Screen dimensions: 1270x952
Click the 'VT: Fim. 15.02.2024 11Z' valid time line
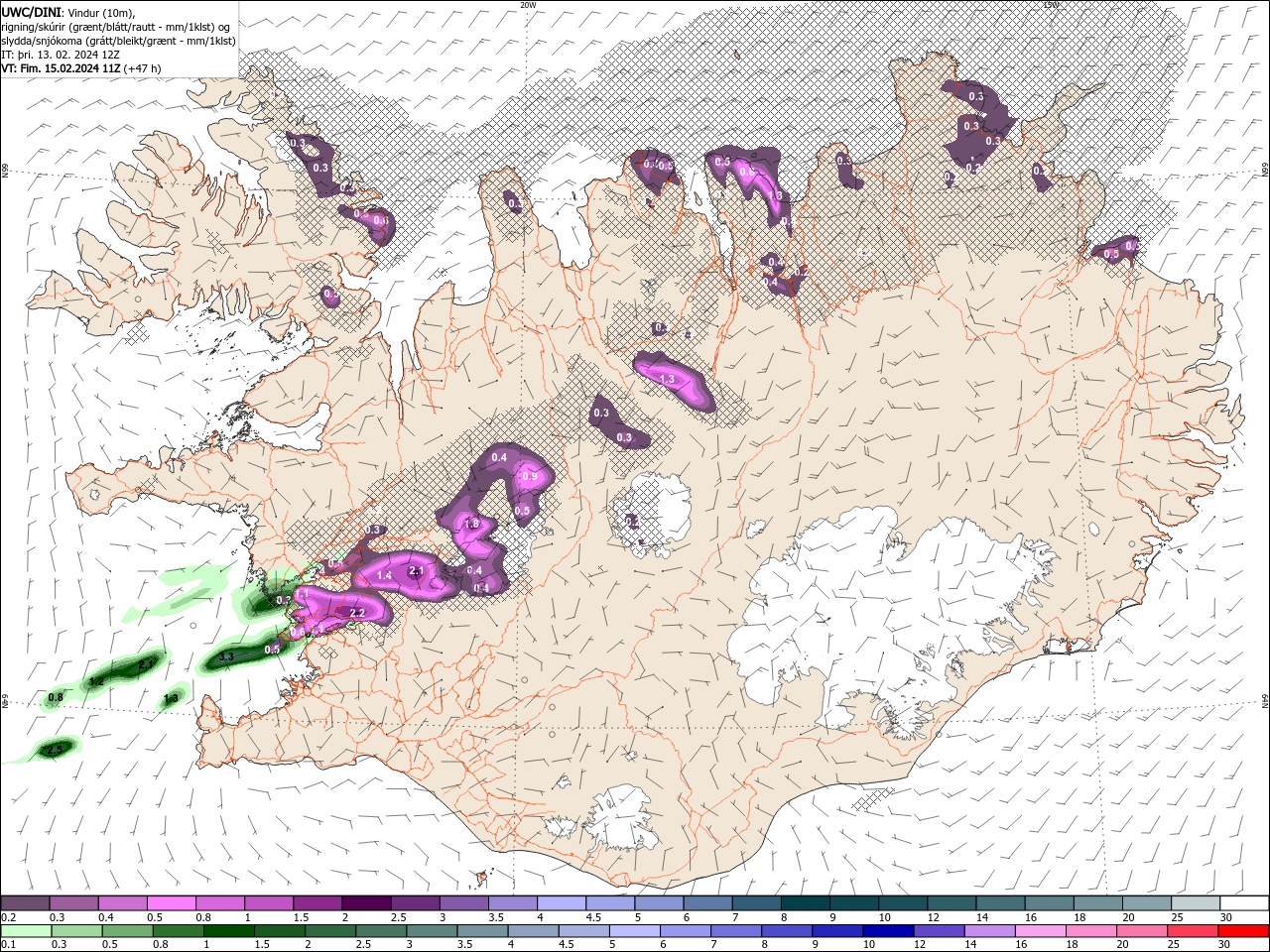pos(61,68)
